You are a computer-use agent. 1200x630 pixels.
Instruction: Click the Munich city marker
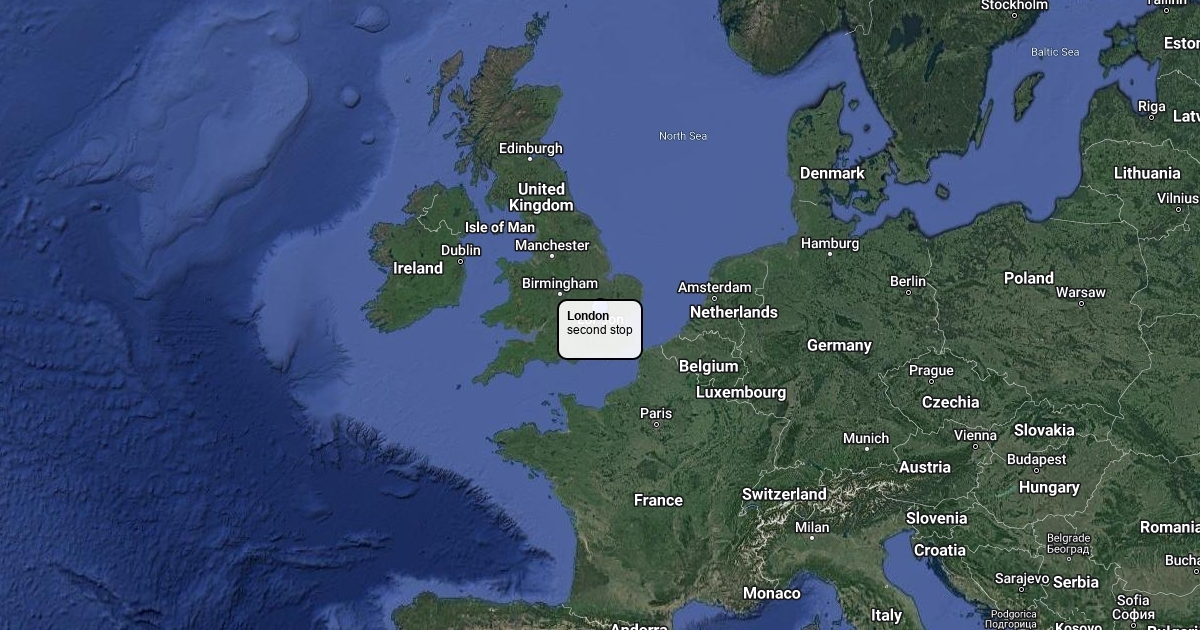(866, 449)
